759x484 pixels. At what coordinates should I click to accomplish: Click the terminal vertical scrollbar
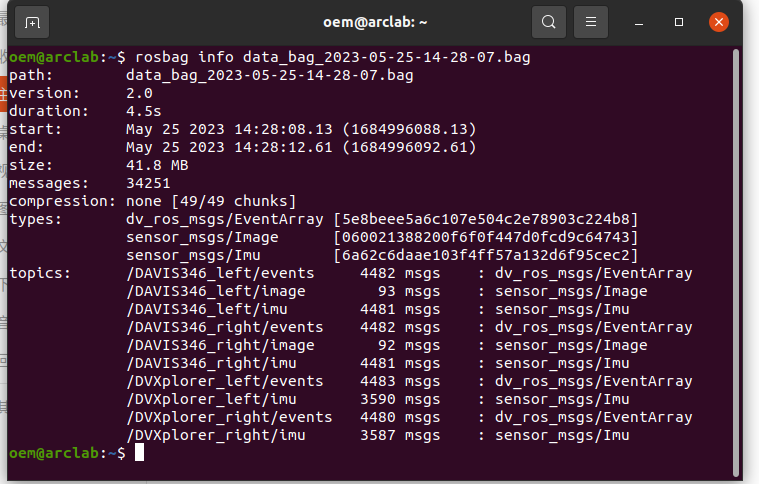736,261
